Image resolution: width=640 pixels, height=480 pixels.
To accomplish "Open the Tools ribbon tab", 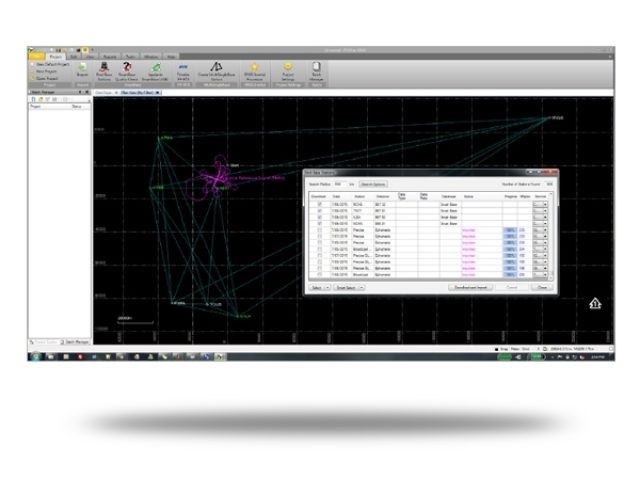I will coord(130,57).
